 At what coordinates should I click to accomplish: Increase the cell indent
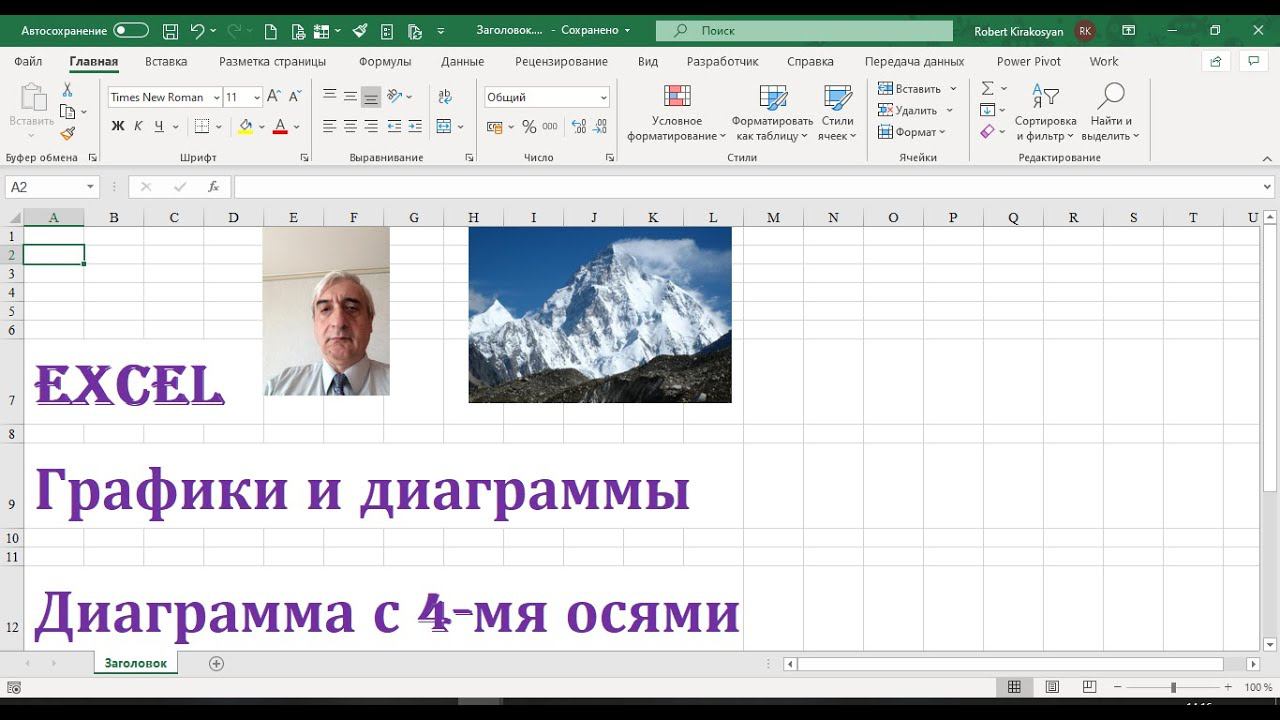(x=415, y=126)
